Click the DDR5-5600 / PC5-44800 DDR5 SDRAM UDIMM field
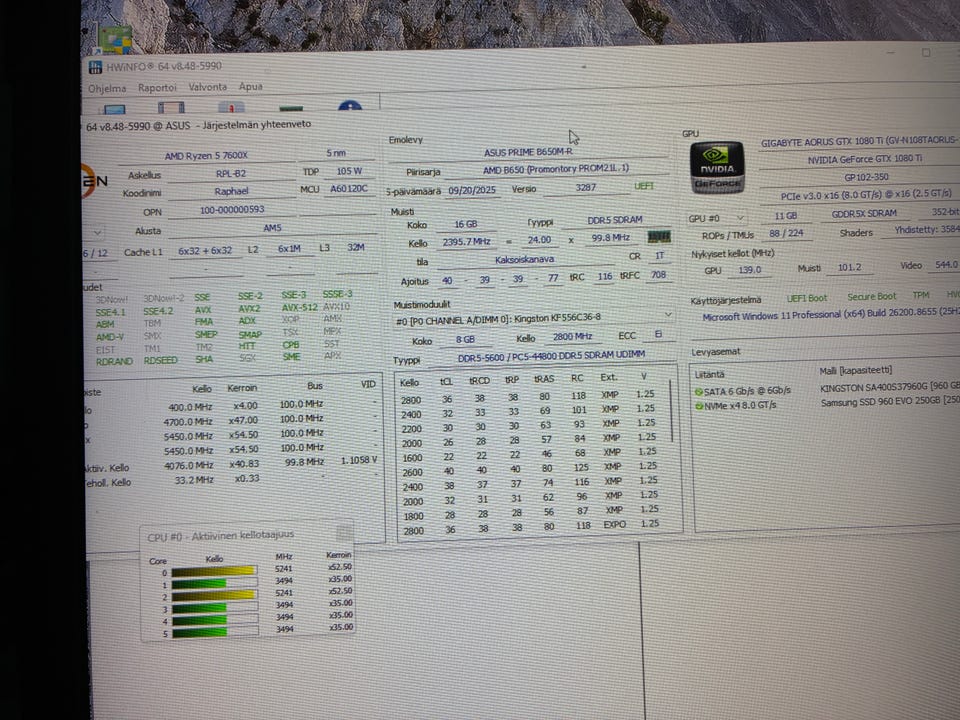The image size is (960, 720). (x=551, y=356)
